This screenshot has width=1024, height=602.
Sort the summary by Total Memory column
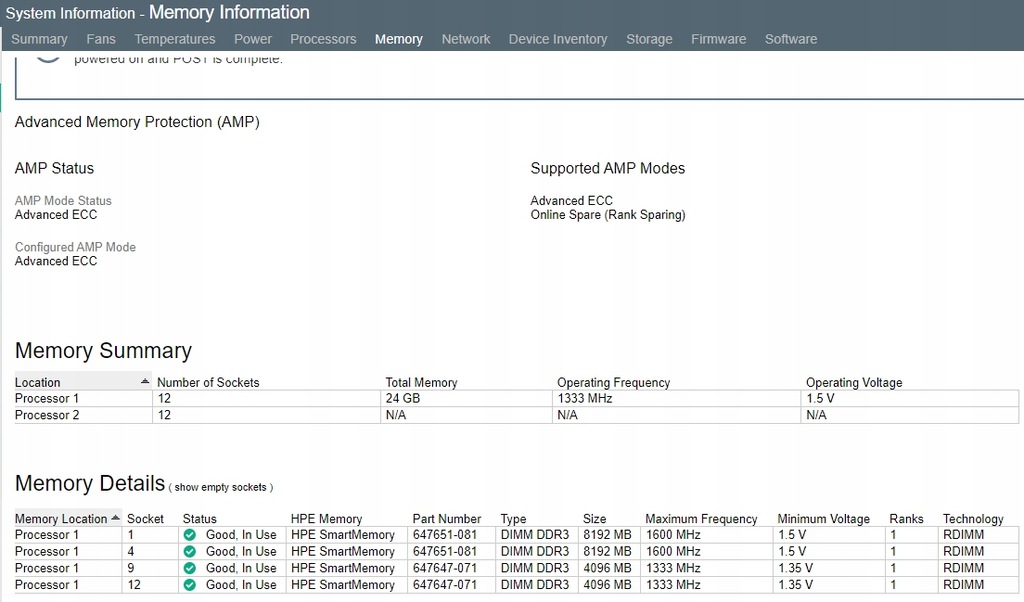click(x=421, y=382)
